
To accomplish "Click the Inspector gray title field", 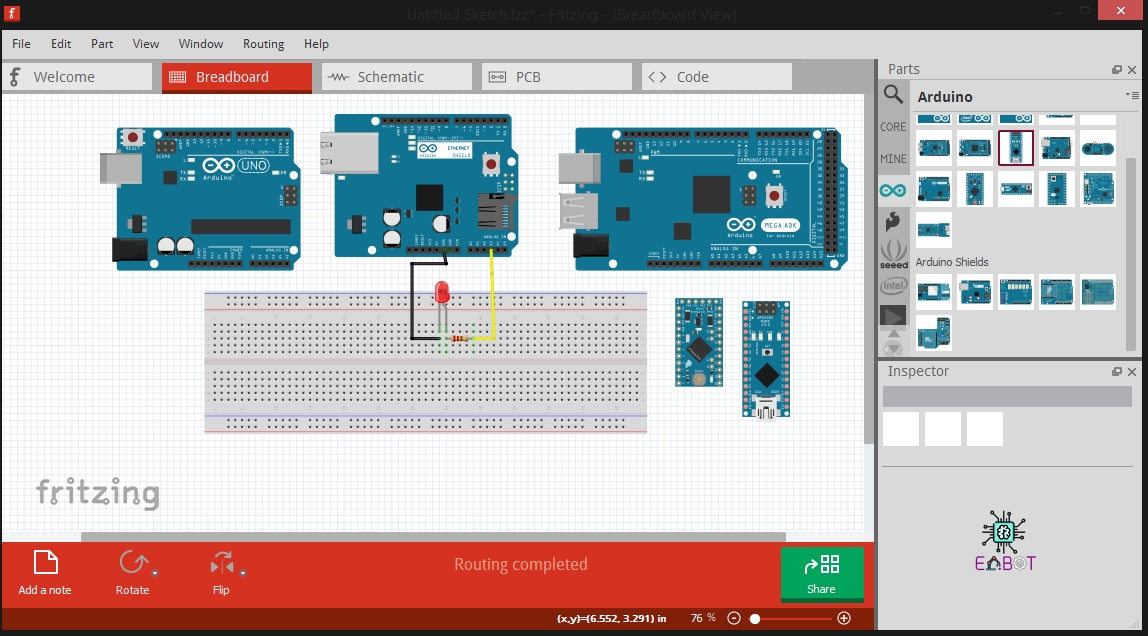I will [1007, 397].
